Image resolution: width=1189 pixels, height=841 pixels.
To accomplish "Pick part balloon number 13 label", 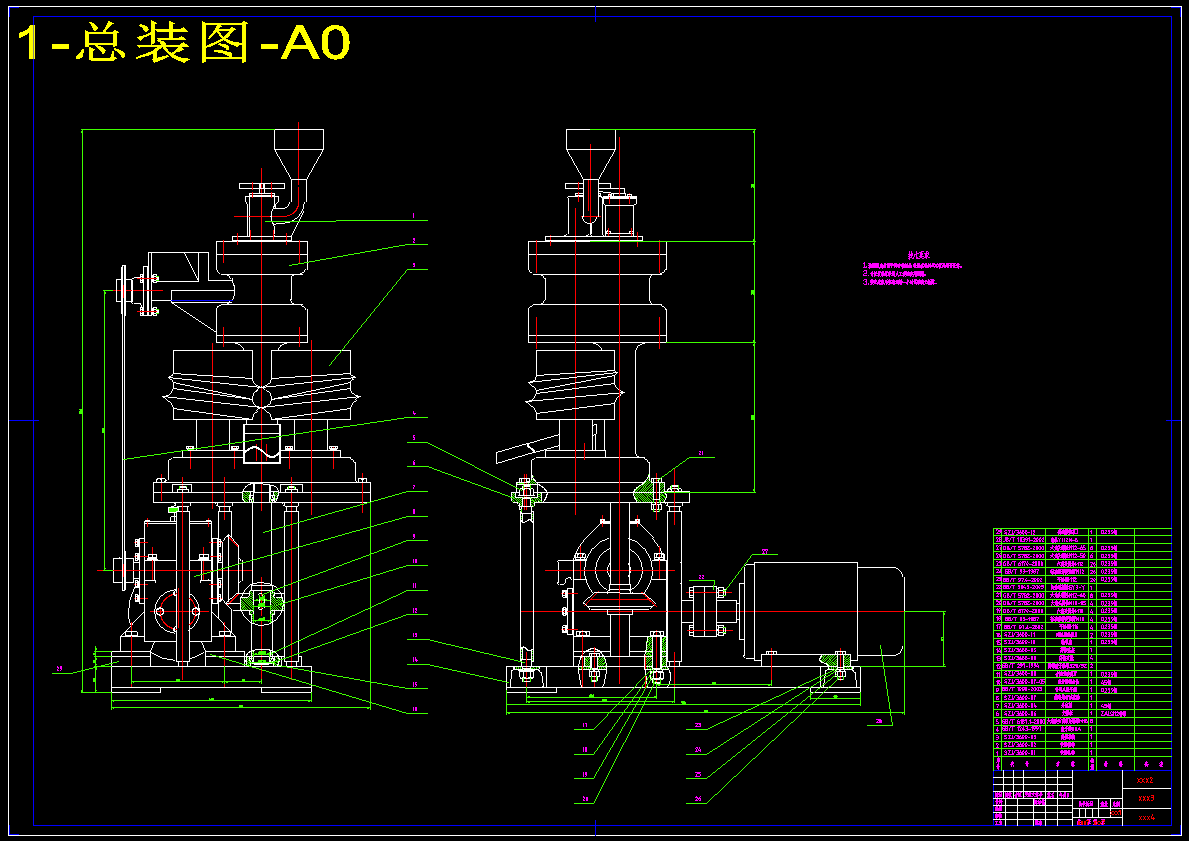I will 414,635.
